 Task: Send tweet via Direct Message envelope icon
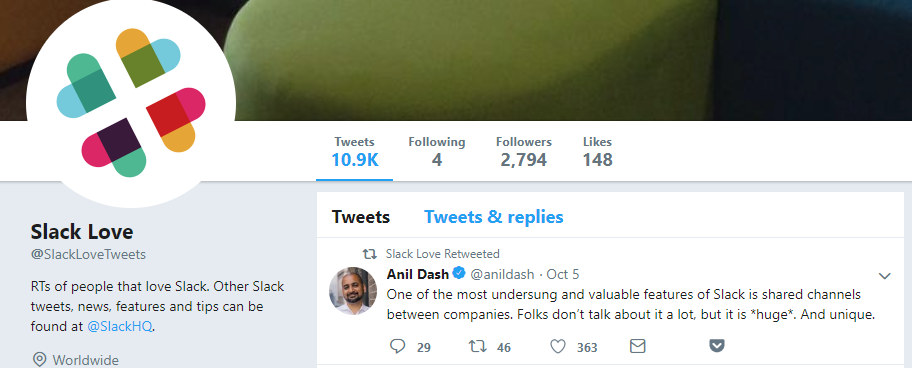coord(637,346)
